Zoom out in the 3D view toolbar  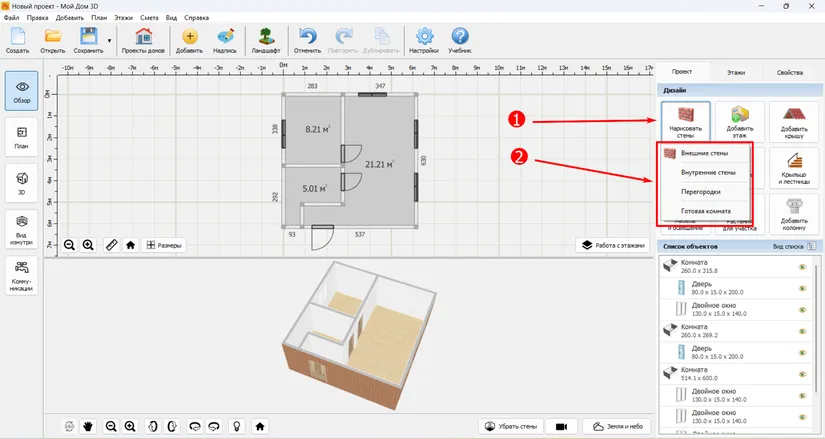(x=110, y=426)
